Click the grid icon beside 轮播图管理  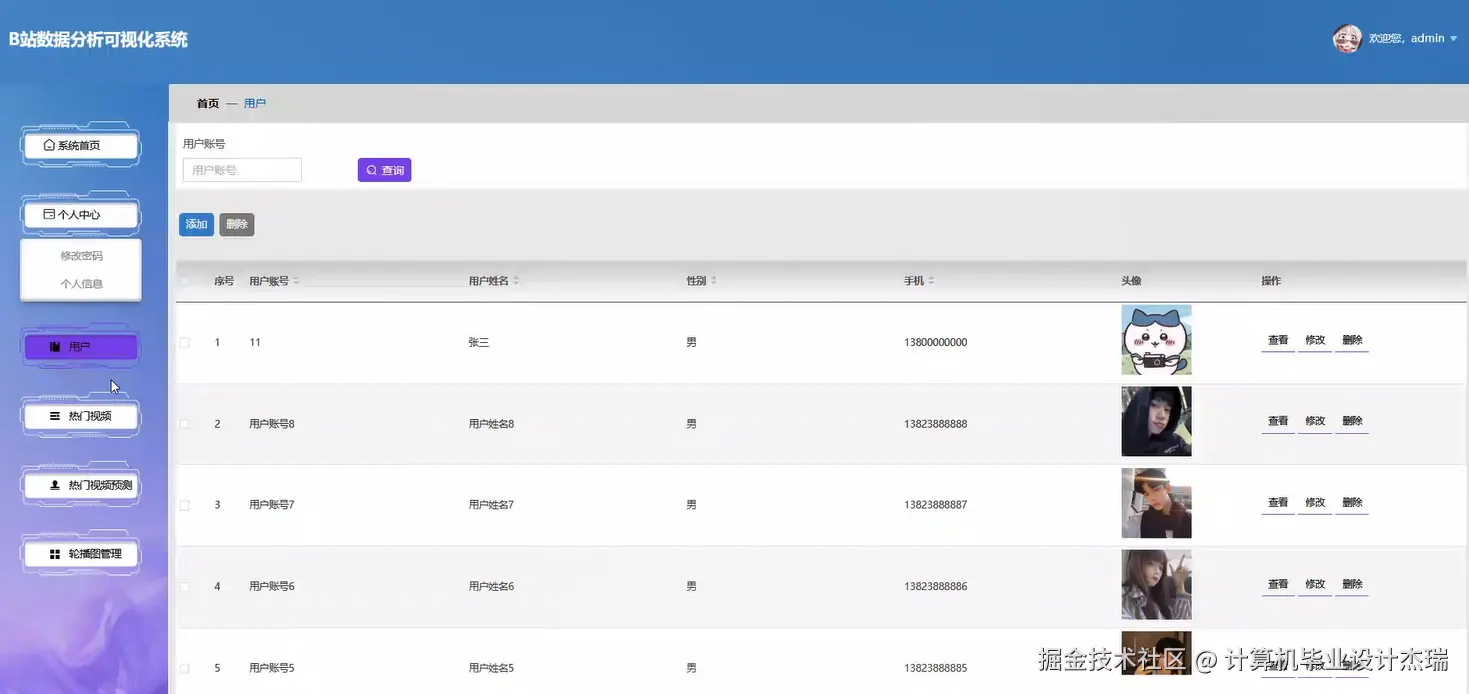tap(55, 554)
